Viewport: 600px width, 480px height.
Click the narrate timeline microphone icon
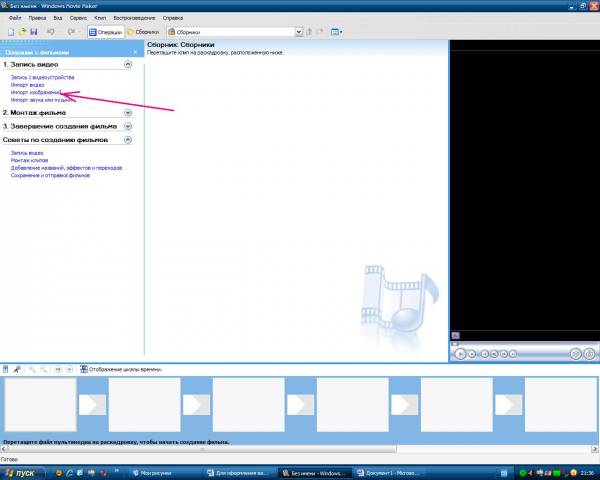point(17,369)
